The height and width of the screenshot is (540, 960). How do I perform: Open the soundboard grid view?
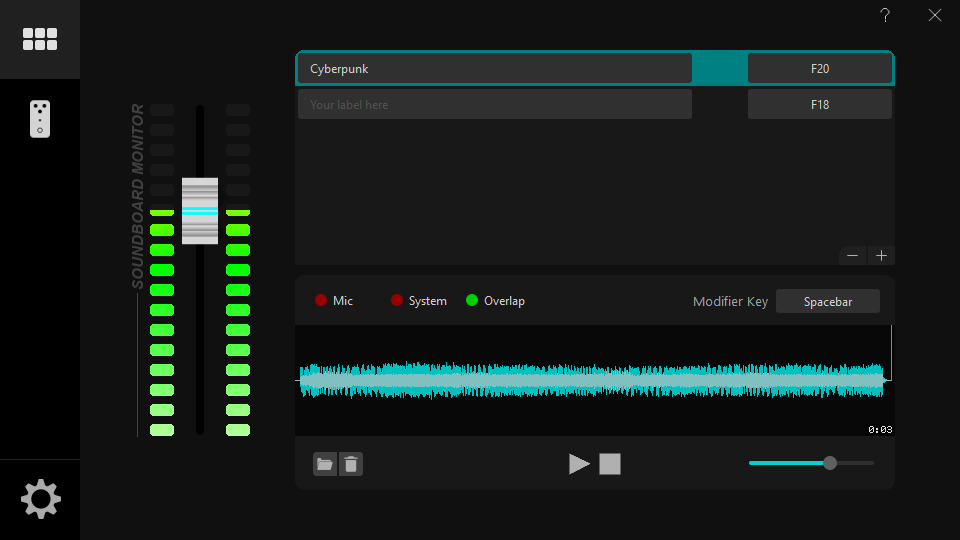coord(40,39)
